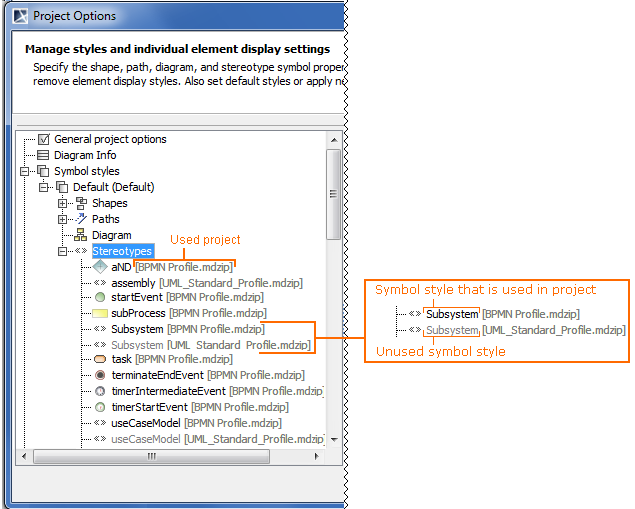Select the Shapes tree item
Image resolution: width=635 pixels, height=509 pixels.
tap(109, 203)
